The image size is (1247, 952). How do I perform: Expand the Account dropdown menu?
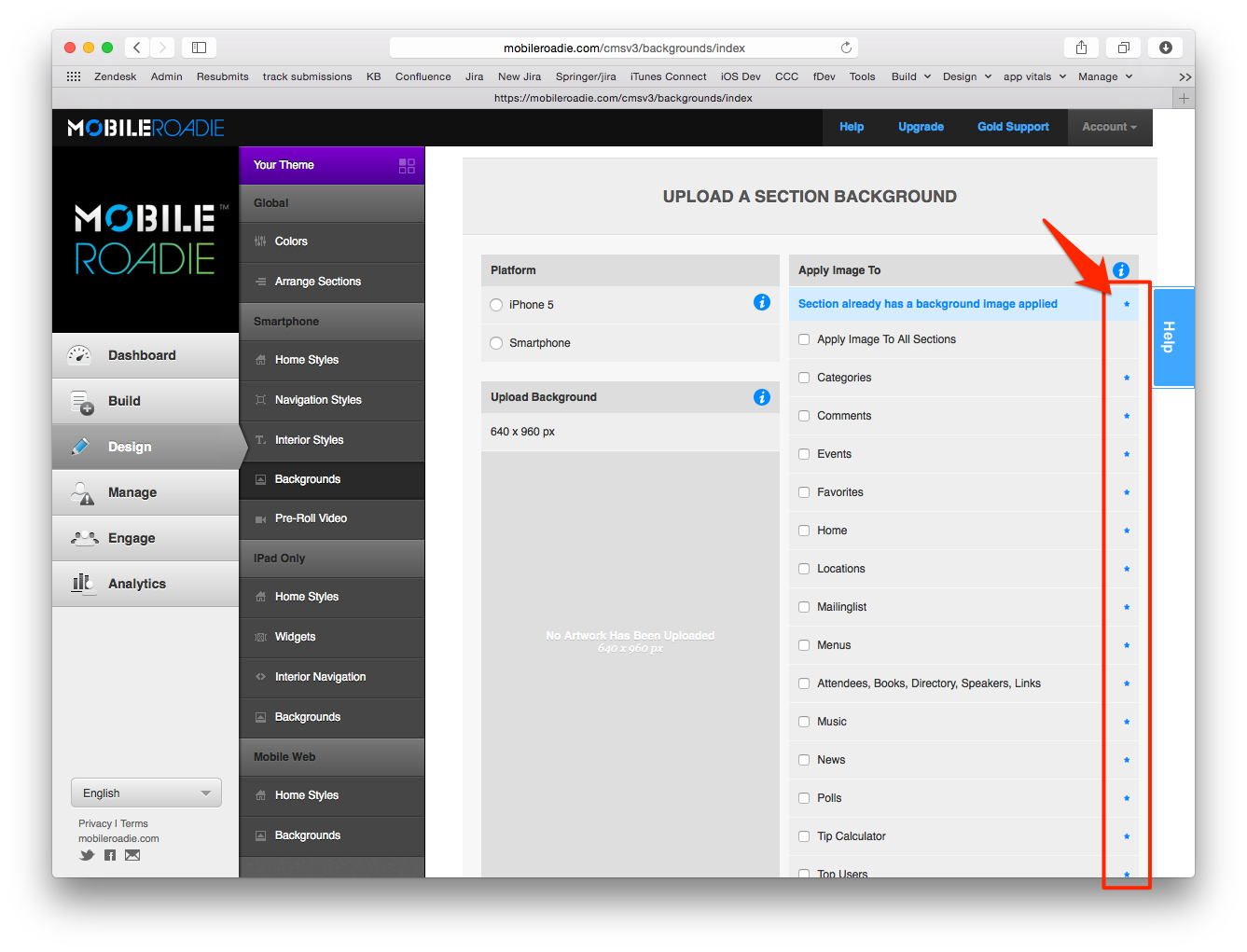click(x=1109, y=128)
